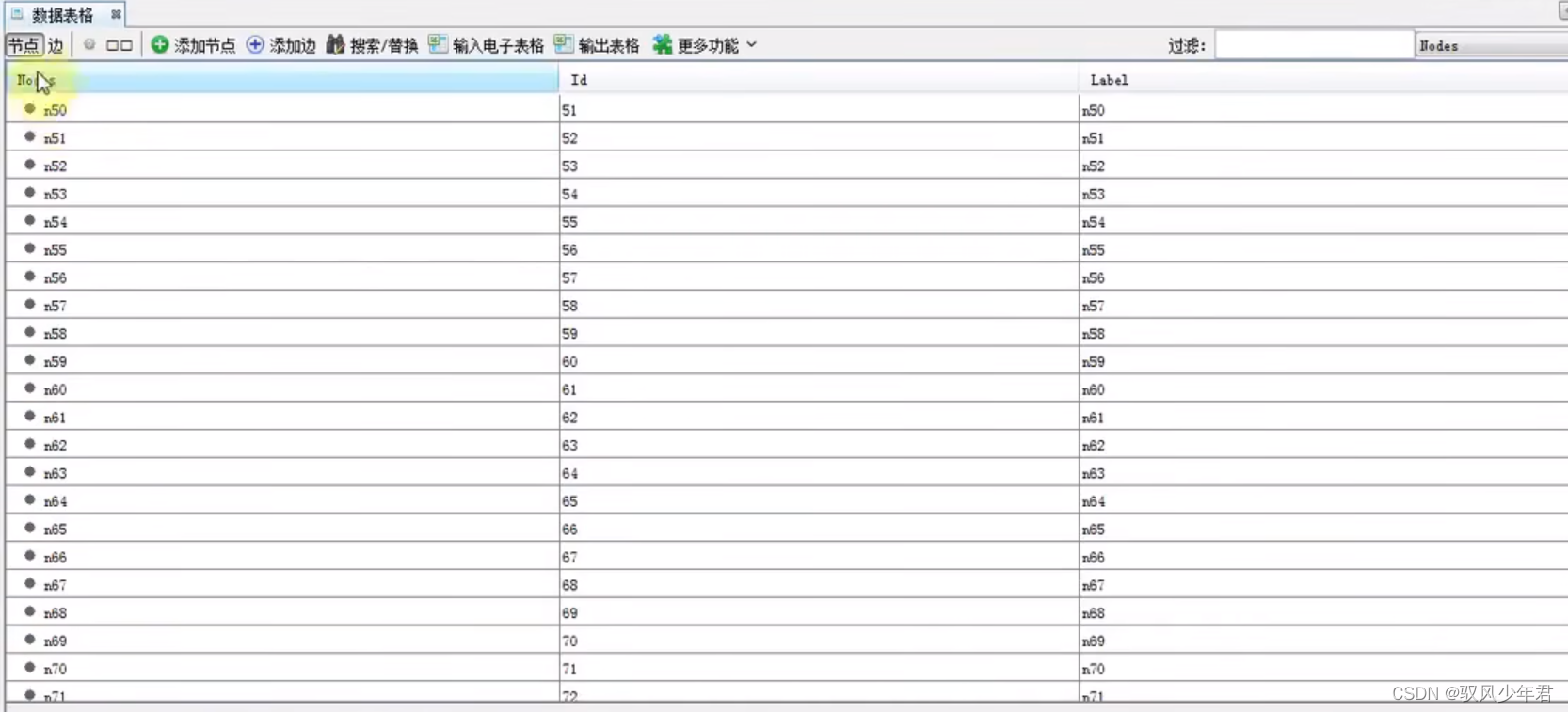The height and width of the screenshot is (712, 1568).
Task: Click the green Add Node (添加节点) button
Action: click(193, 45)
